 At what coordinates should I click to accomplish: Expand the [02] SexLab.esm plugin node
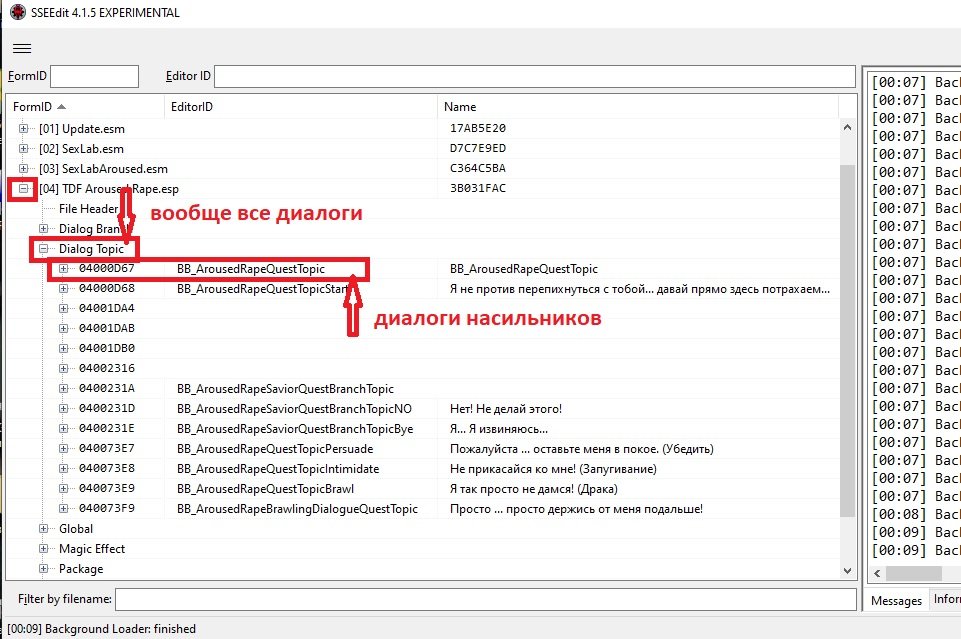click(x=24, y=149)
